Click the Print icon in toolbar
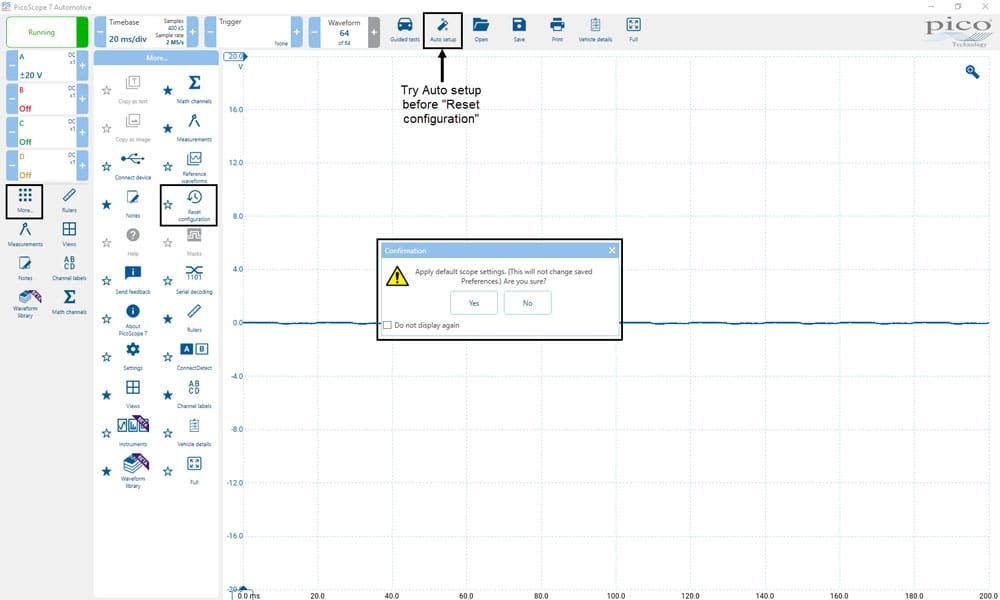 557,29
